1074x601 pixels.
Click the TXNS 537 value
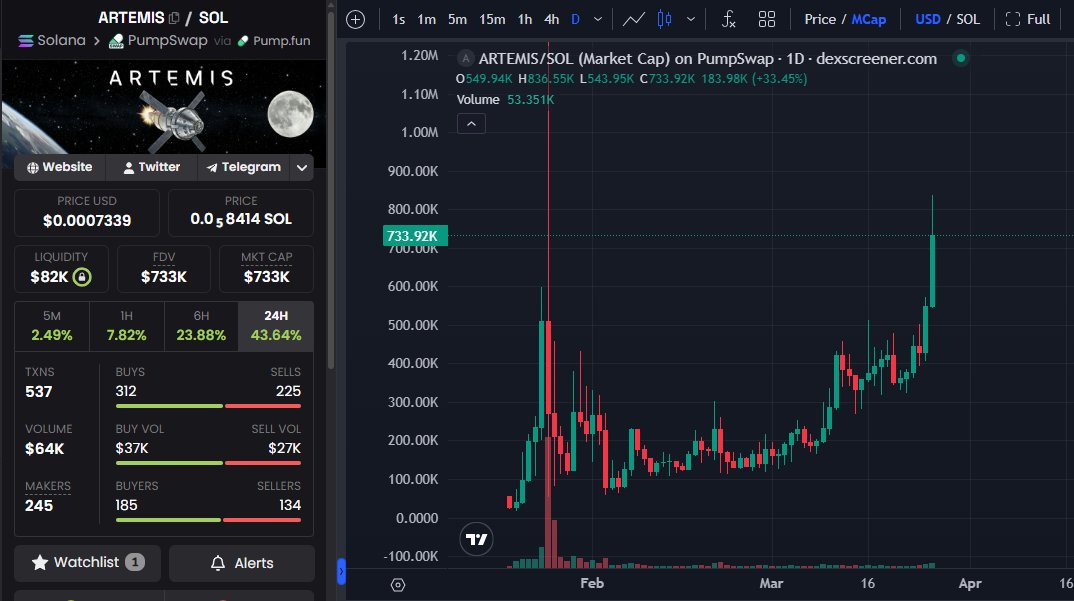point(38,392)
